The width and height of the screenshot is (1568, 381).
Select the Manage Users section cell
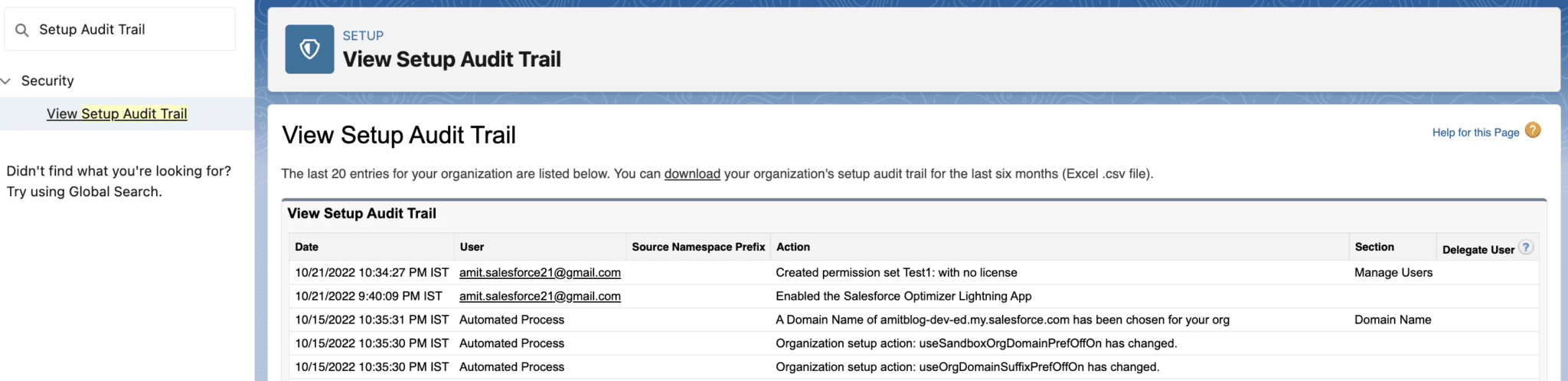(1393, 273)
